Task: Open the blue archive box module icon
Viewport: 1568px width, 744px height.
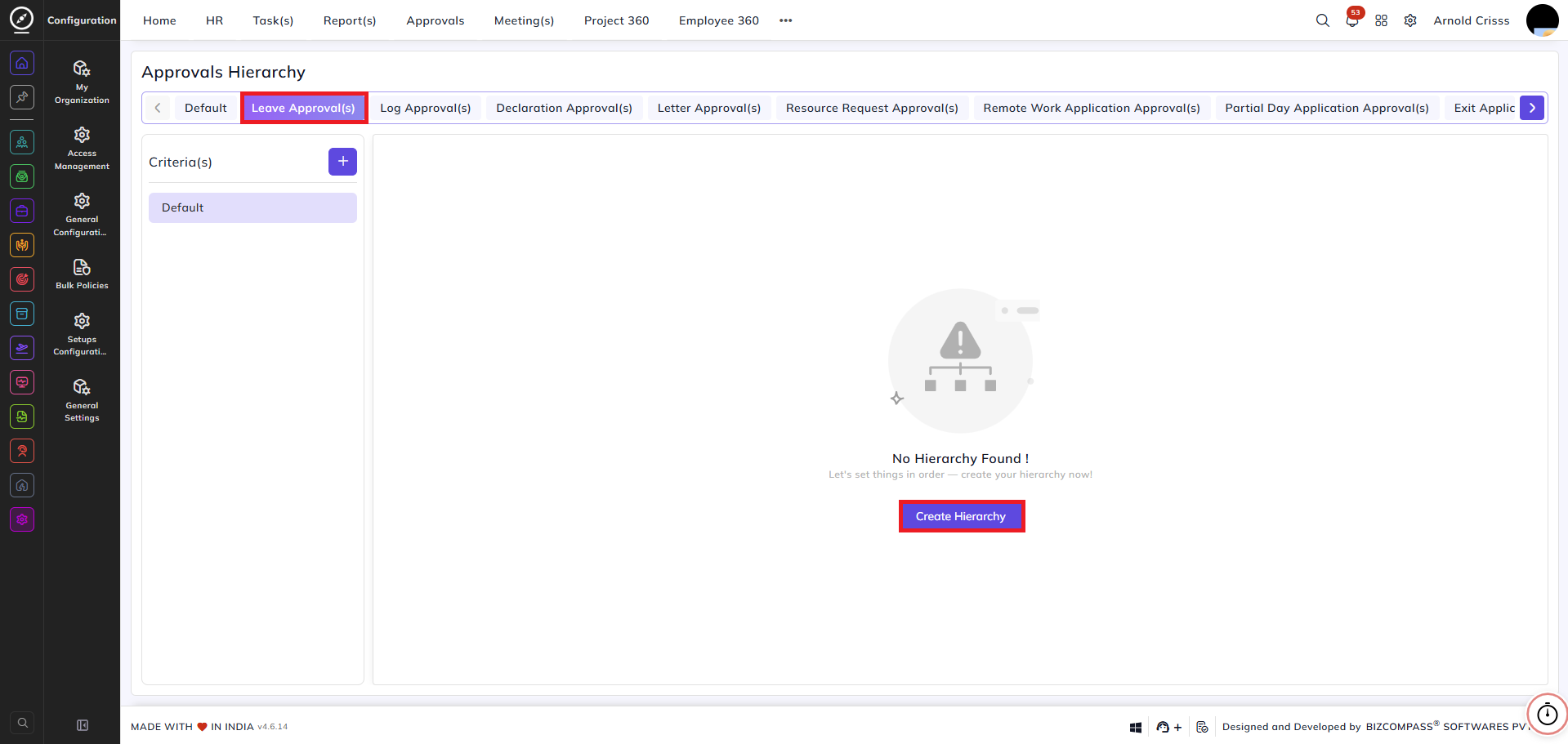Action: [x=22, y=314]
